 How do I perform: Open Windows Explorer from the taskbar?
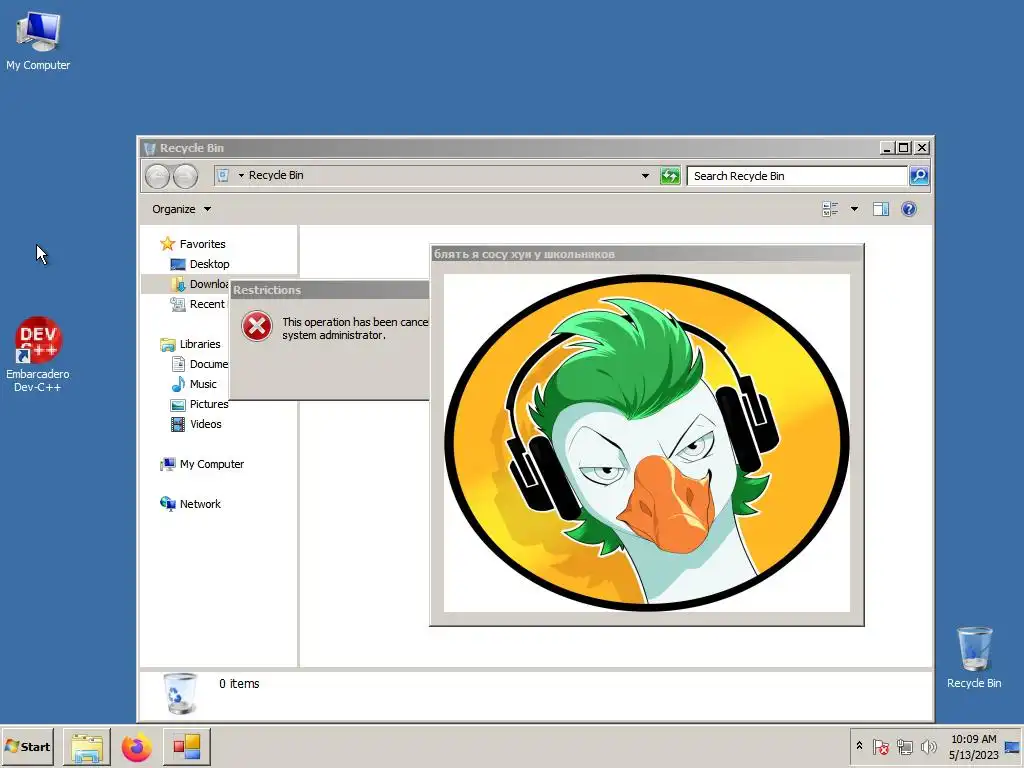(87, 747)
